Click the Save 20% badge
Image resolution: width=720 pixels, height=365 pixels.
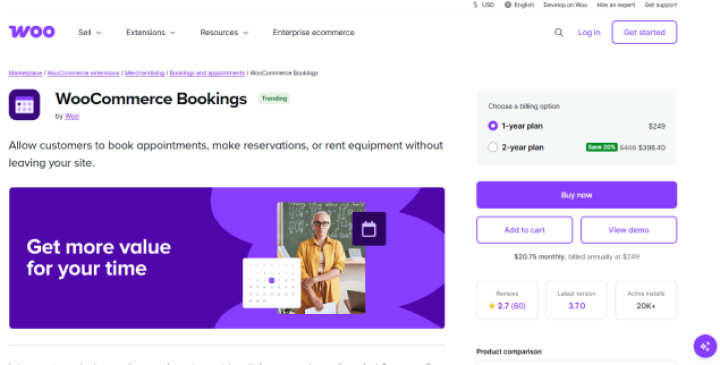coord(601,147)
